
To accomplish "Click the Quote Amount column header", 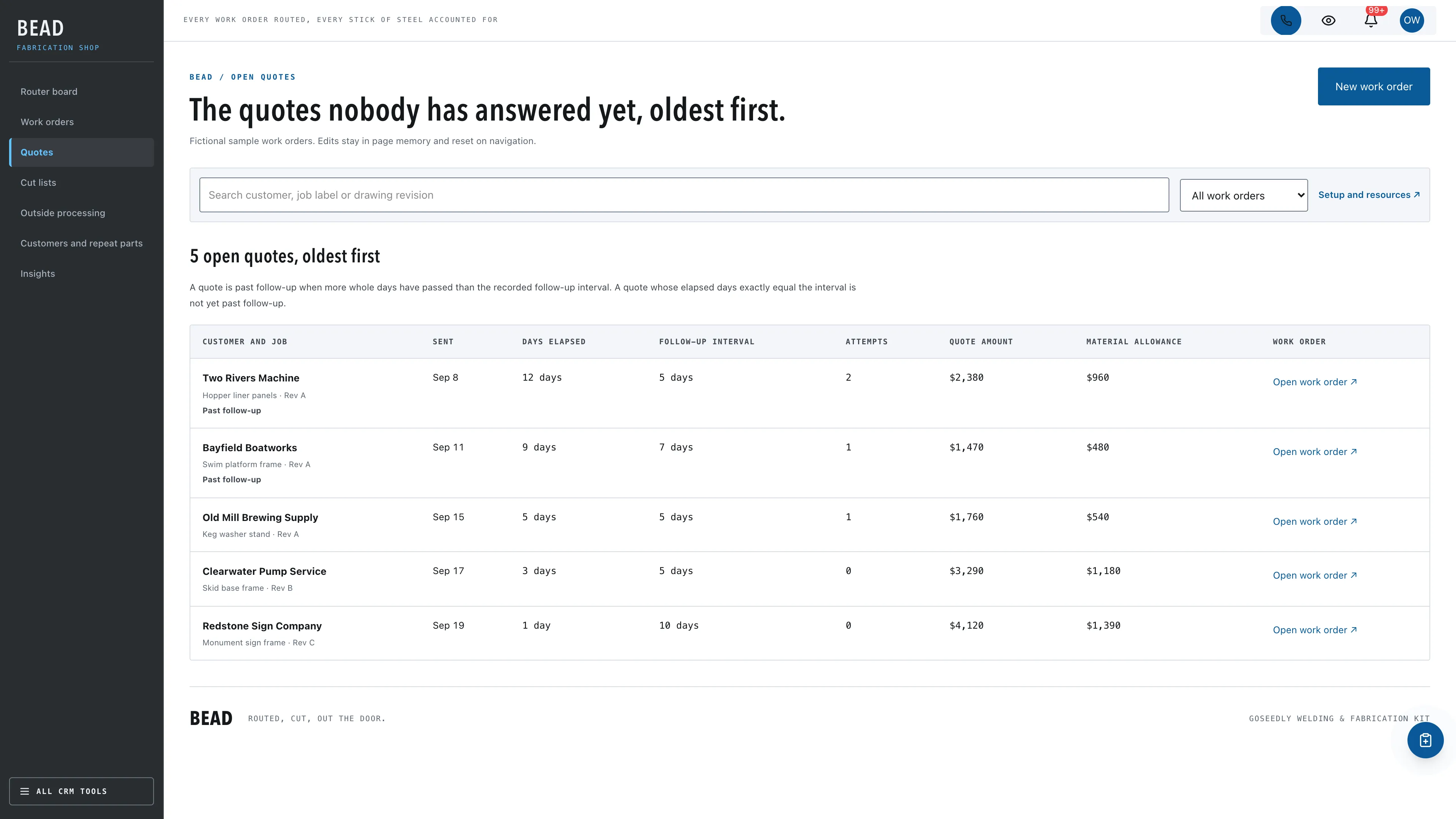I will click(x=981, y=342).
